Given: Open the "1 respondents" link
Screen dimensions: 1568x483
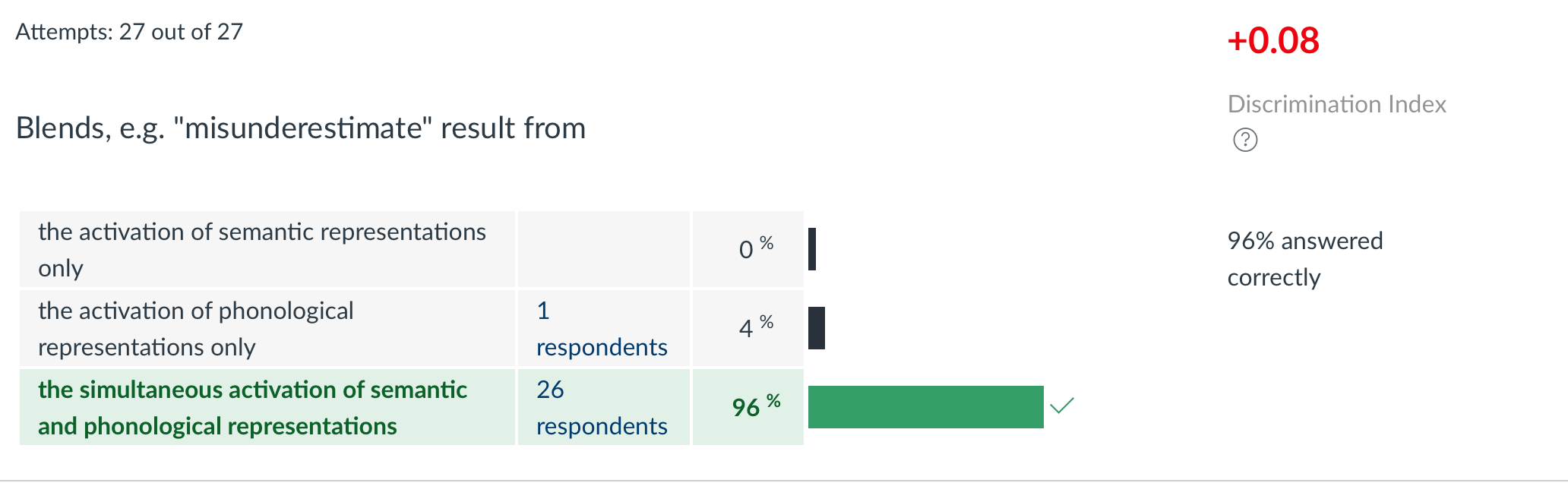Looking at the screenshot, I should tap(601, 329).
